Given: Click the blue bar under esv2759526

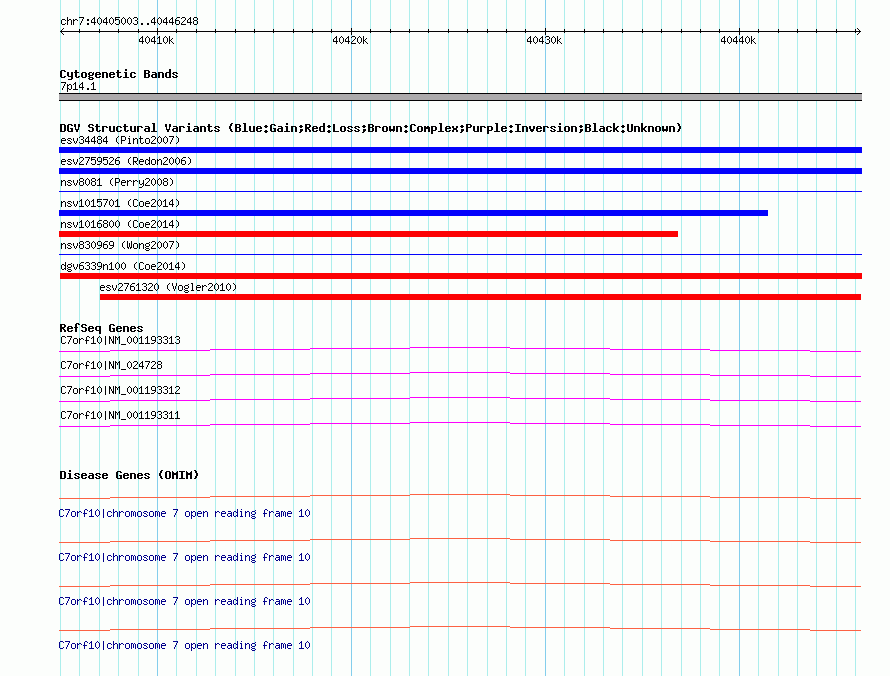Looking at the screenshot, I should tap(460, 171).
